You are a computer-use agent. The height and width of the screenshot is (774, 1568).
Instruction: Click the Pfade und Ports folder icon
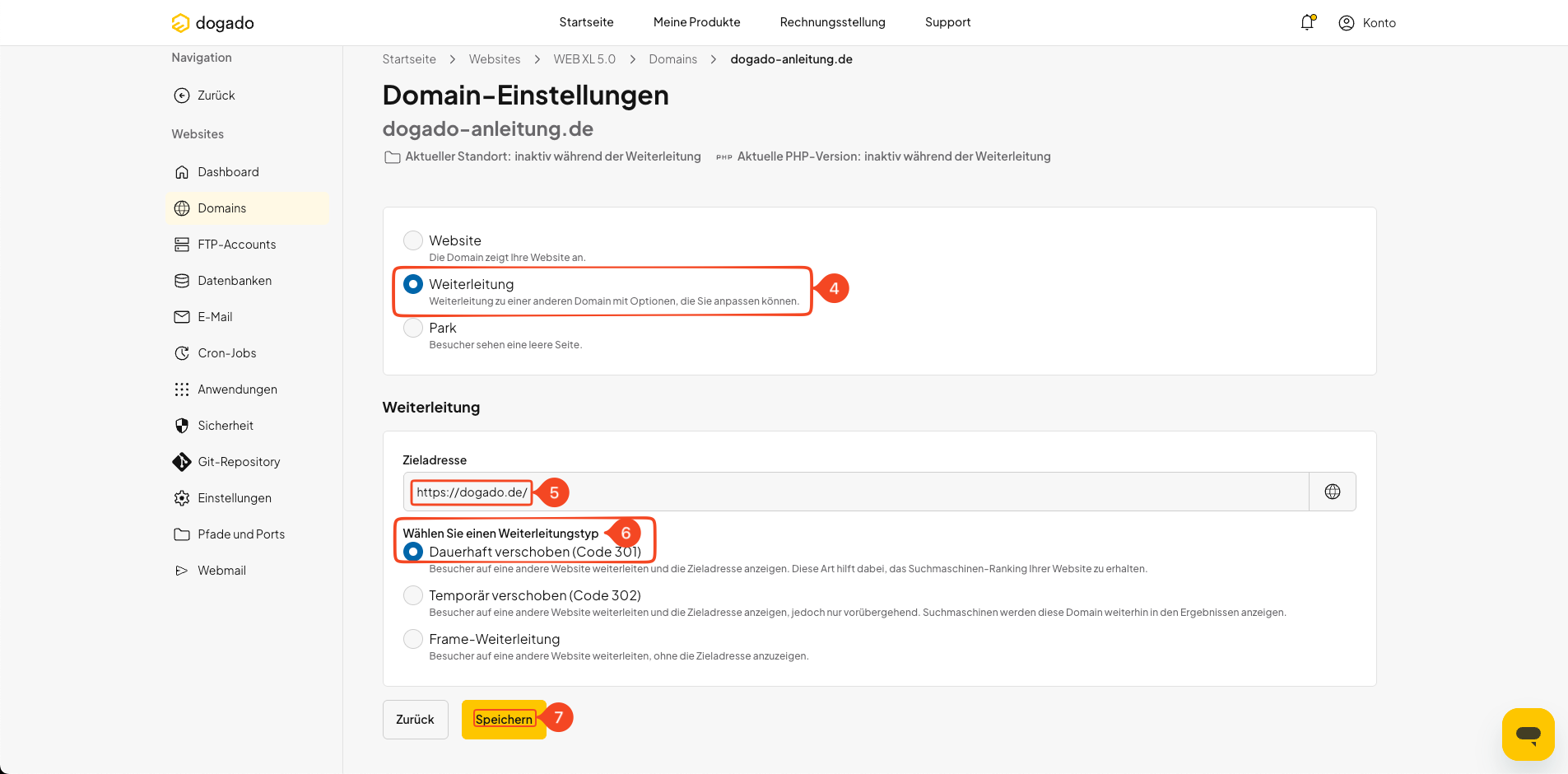(x=182, y=534)
